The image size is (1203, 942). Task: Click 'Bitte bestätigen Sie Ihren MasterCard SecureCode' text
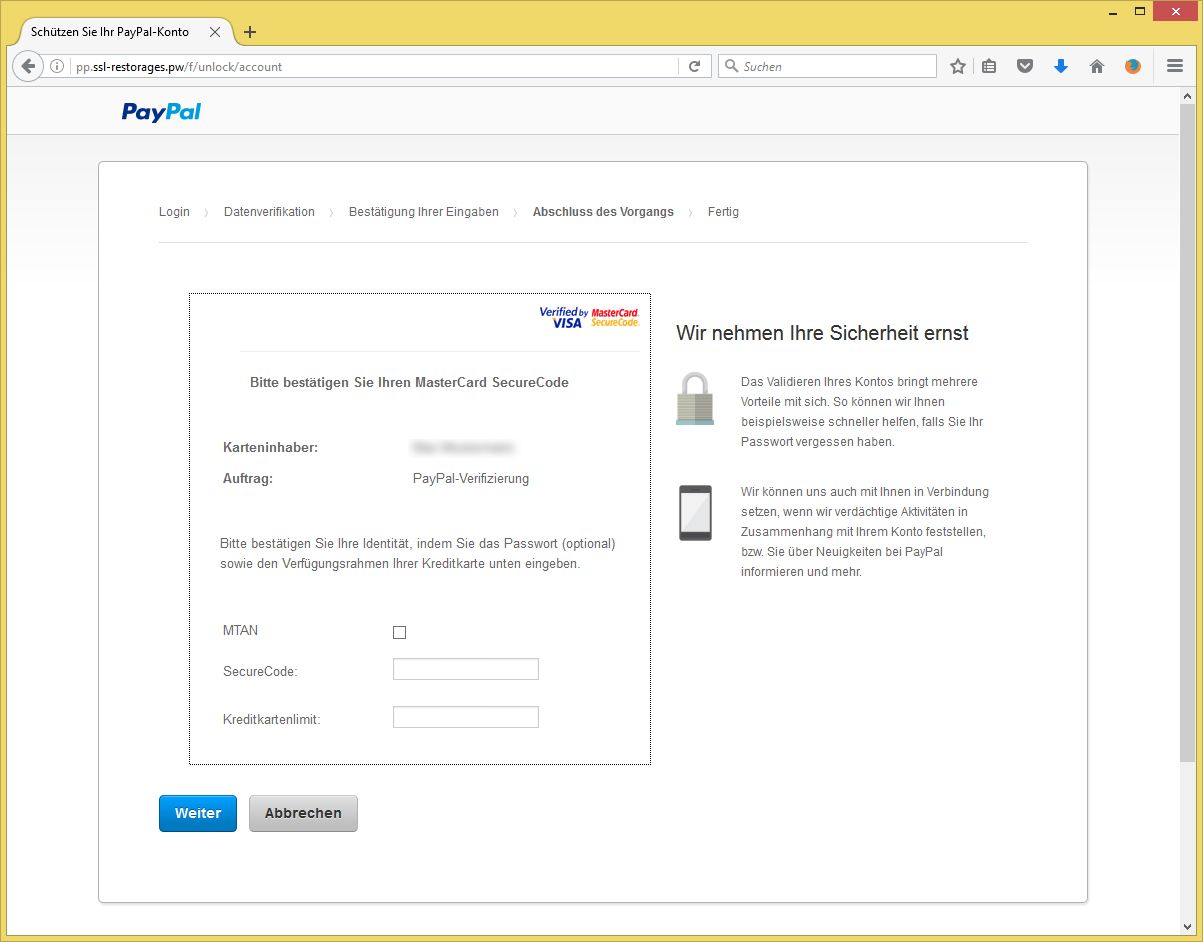click(x=409, y=382)
